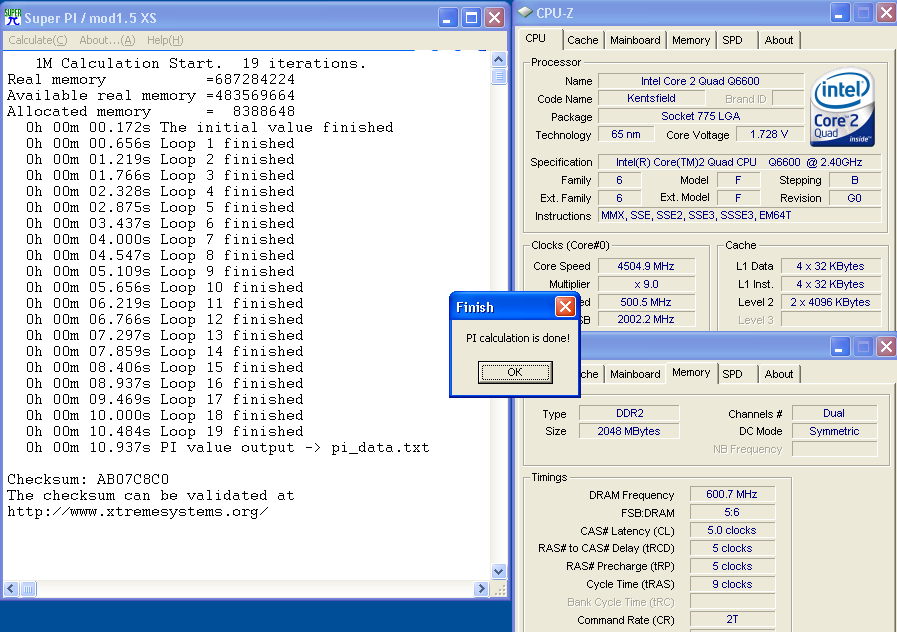Open the Help(H) menu in Super PI
The height and width of the screenshot is (632, 897).
coord(165,40)
